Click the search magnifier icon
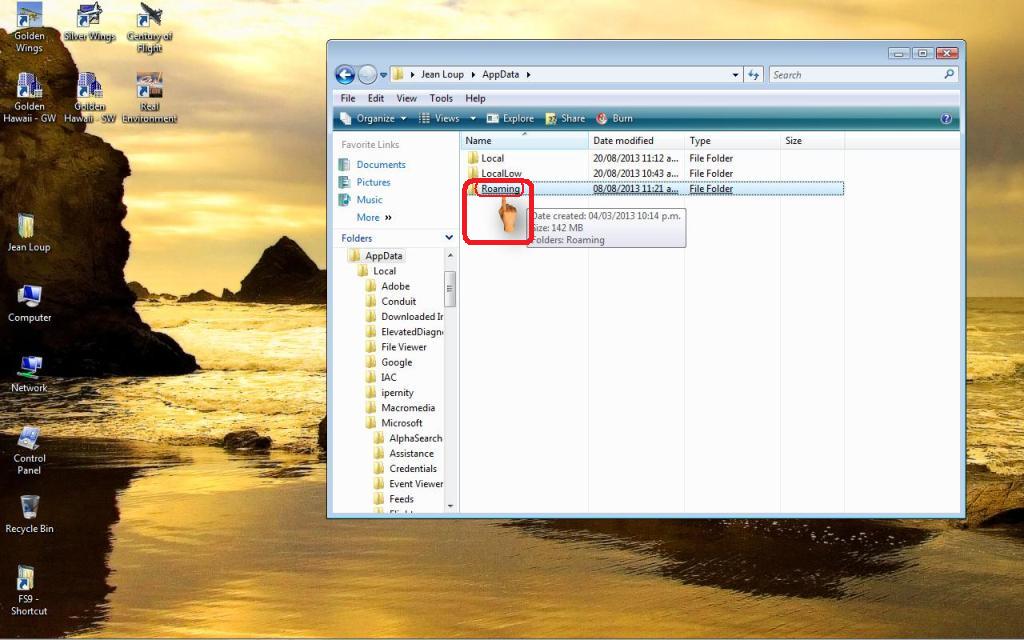1024x640 pixels. (x=949, y=74)
